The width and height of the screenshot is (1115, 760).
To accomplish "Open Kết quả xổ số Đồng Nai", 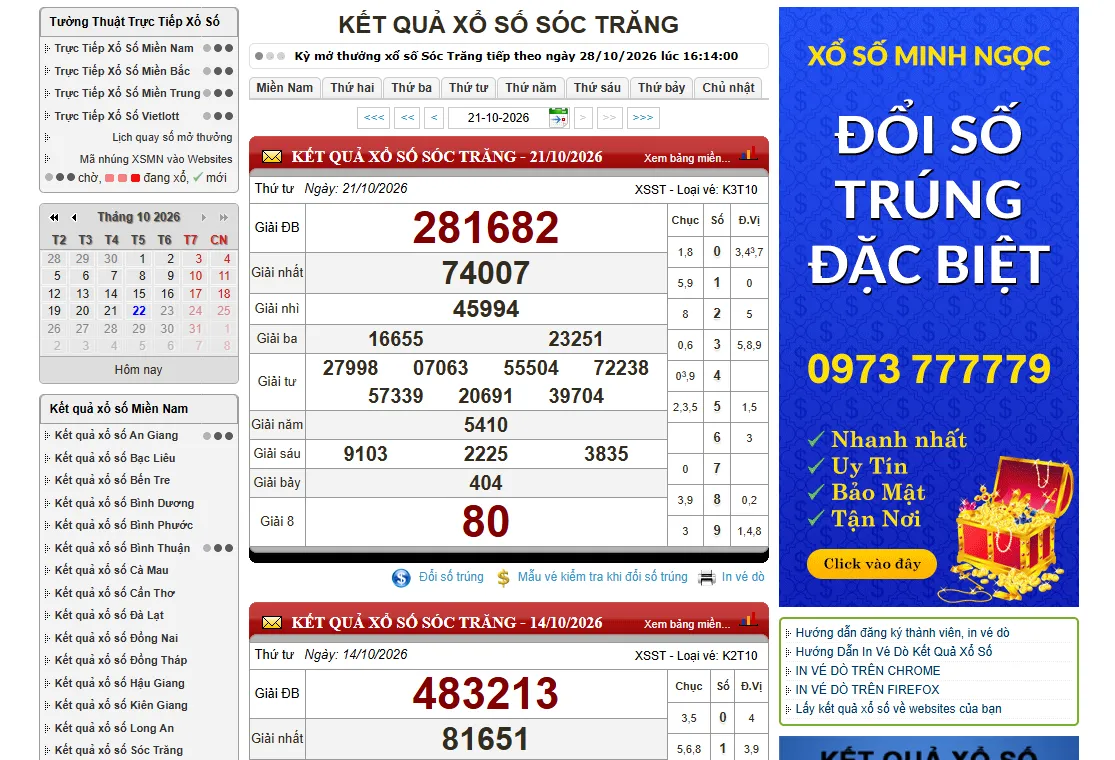I will pyautogui.click(x=116, y=638).
